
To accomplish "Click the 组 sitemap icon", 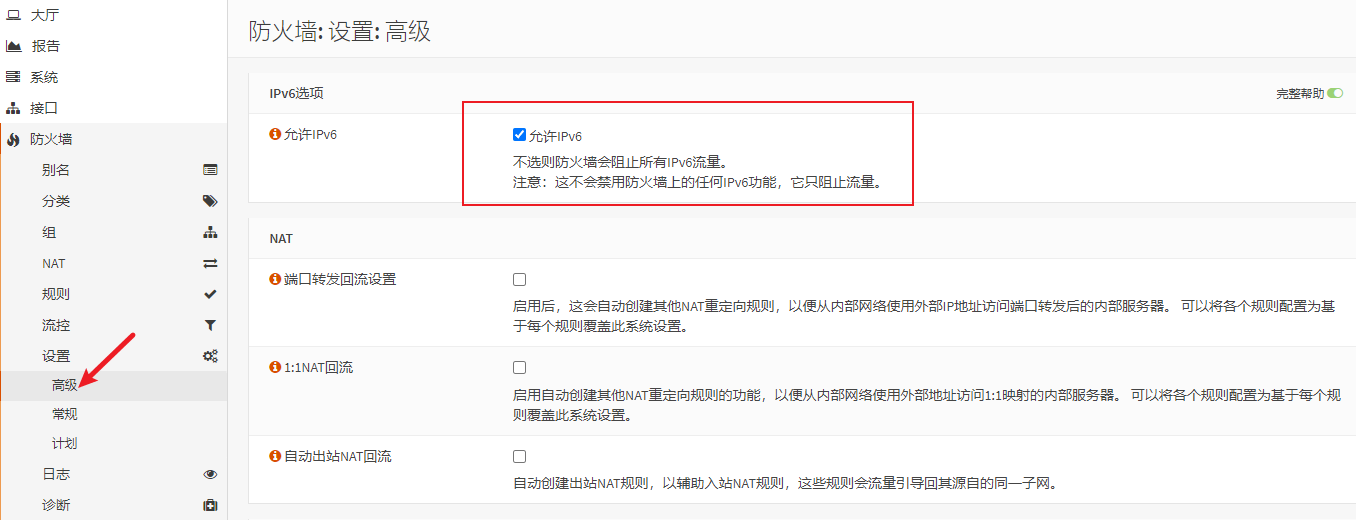I will pos(210,232).
